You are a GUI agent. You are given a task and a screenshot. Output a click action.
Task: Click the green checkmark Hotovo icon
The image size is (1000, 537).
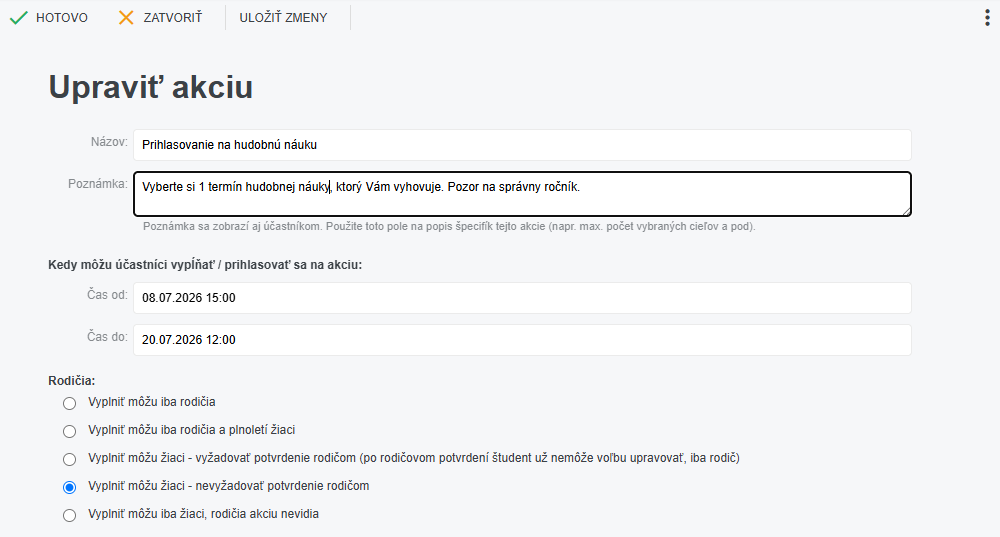[18, 17]
